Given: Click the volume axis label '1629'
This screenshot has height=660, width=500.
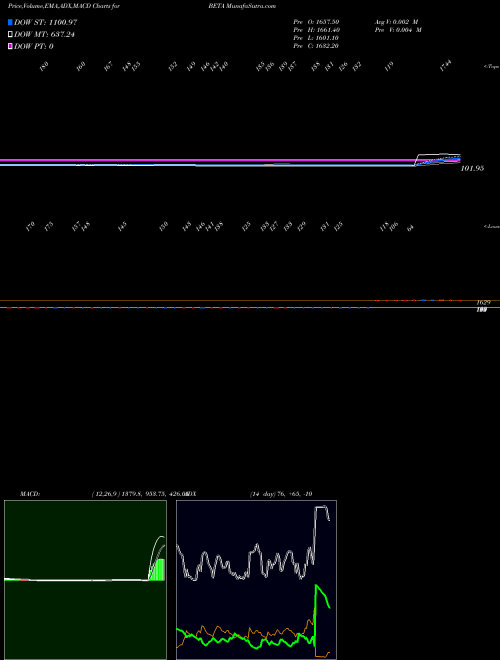Looking at the screenshot, I should pyautogui.click(x=484, y=303).
